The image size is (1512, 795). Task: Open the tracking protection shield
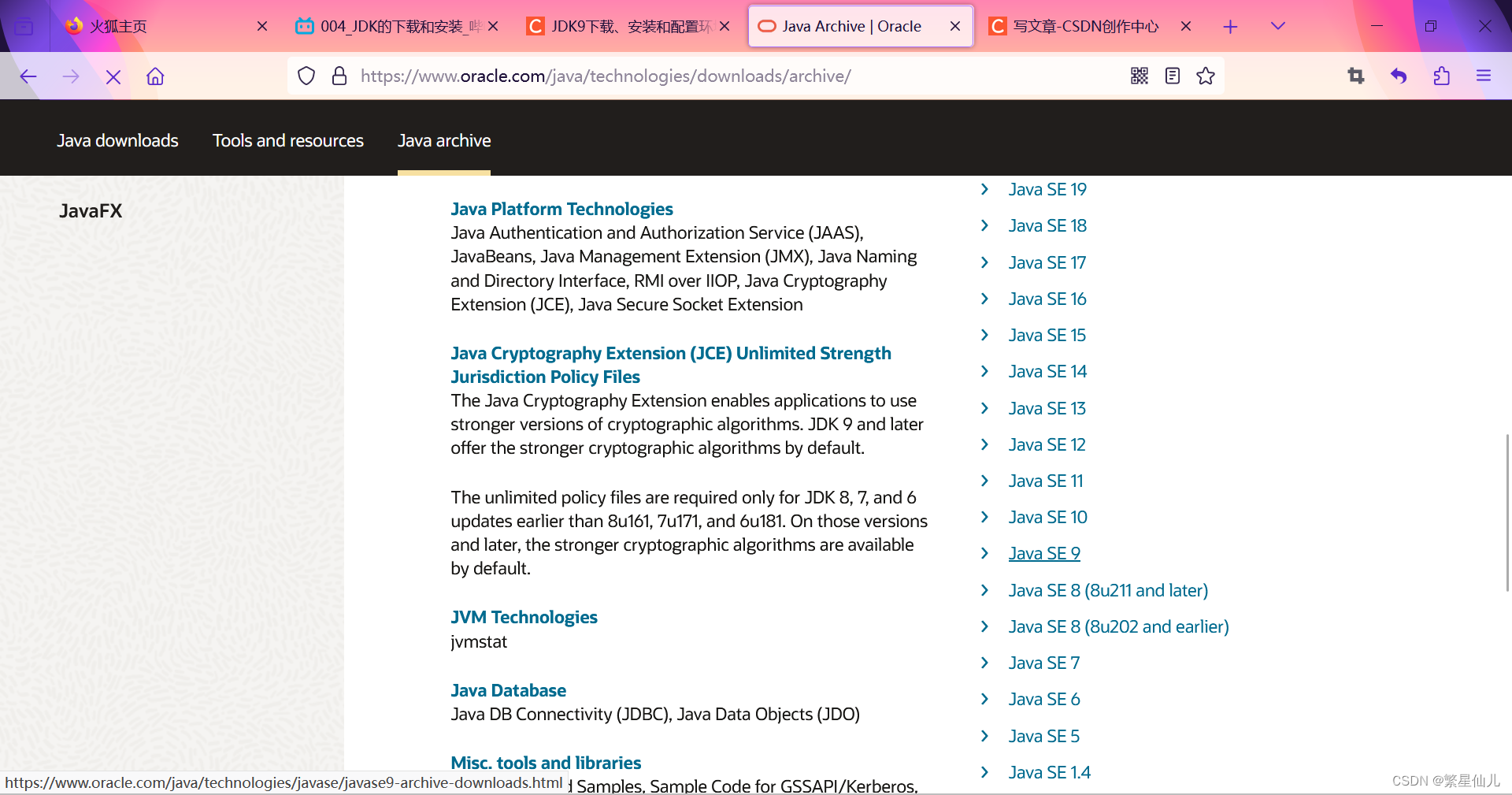click(x=306, y=76)
